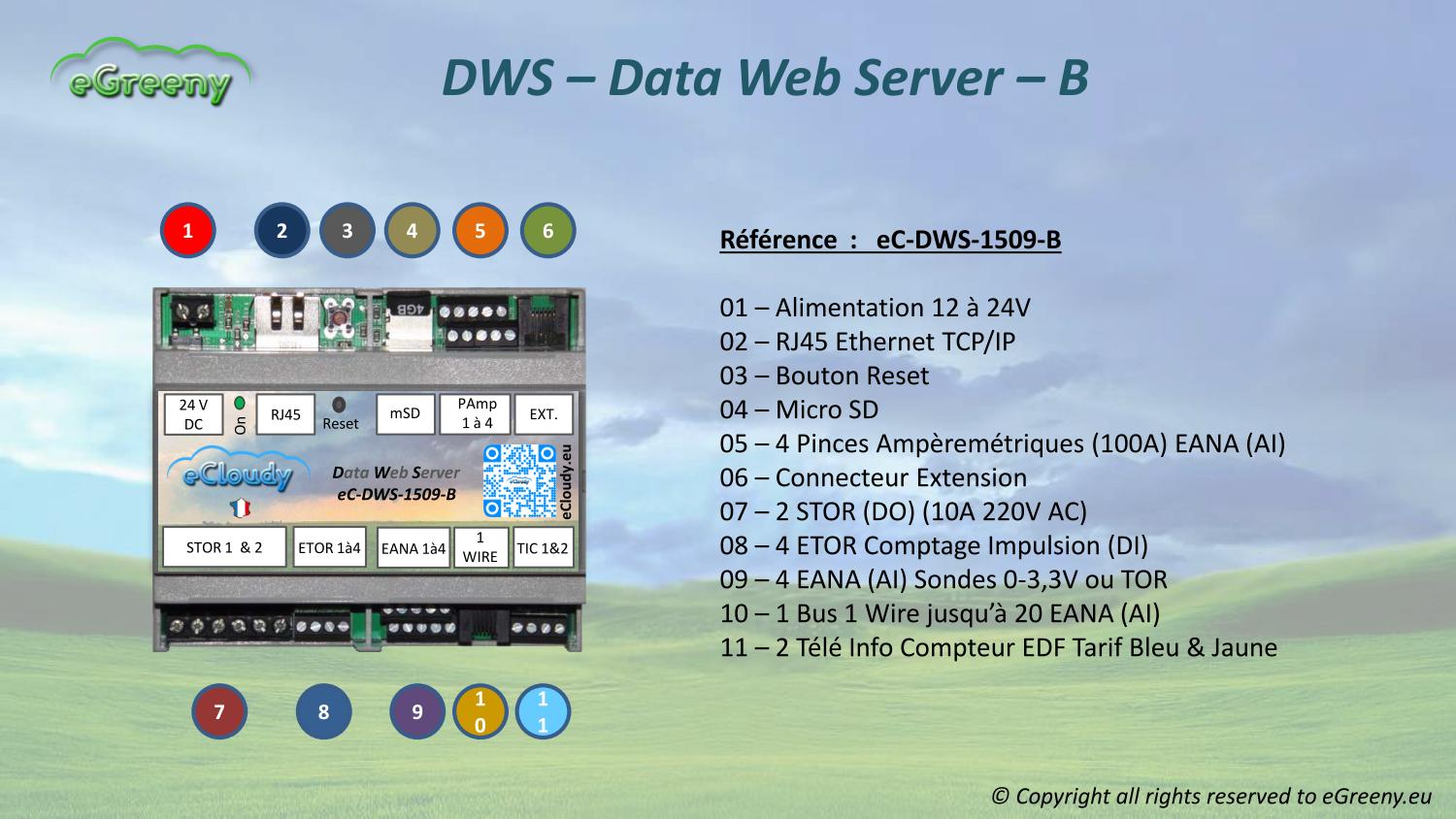Click the gray circle numbered 3

(347, 231)
